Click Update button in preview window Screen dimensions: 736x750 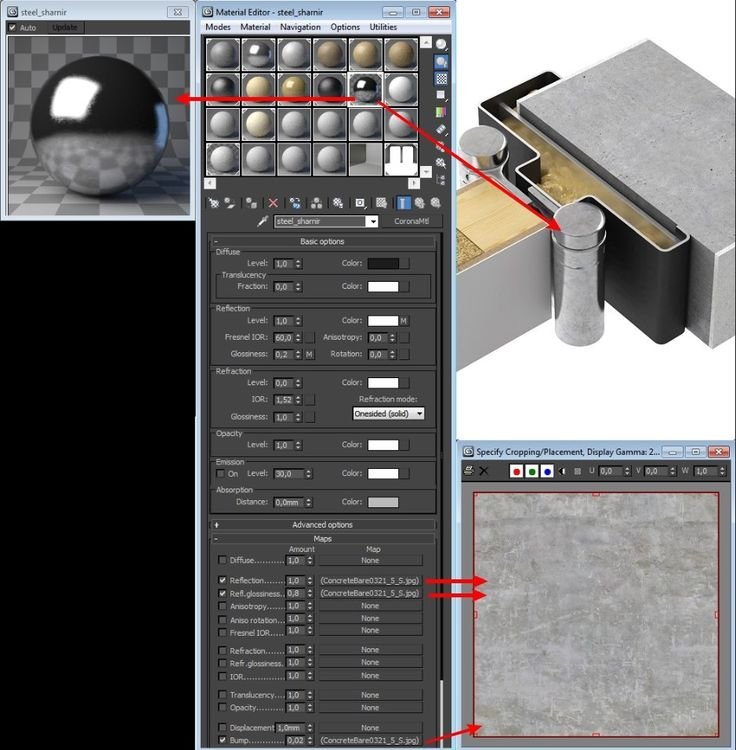[x=65, y=28]
